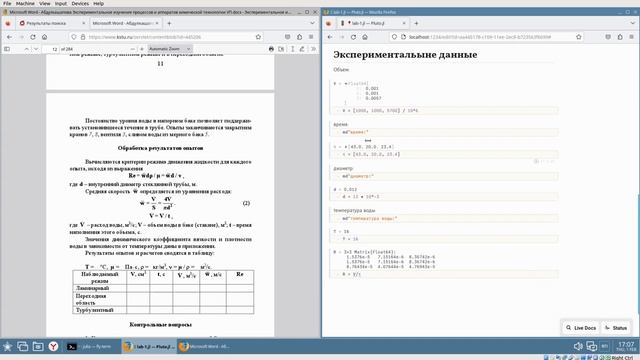Click the PDF page number field
This screenshot has width=640, height=360.
pos(51,49)
